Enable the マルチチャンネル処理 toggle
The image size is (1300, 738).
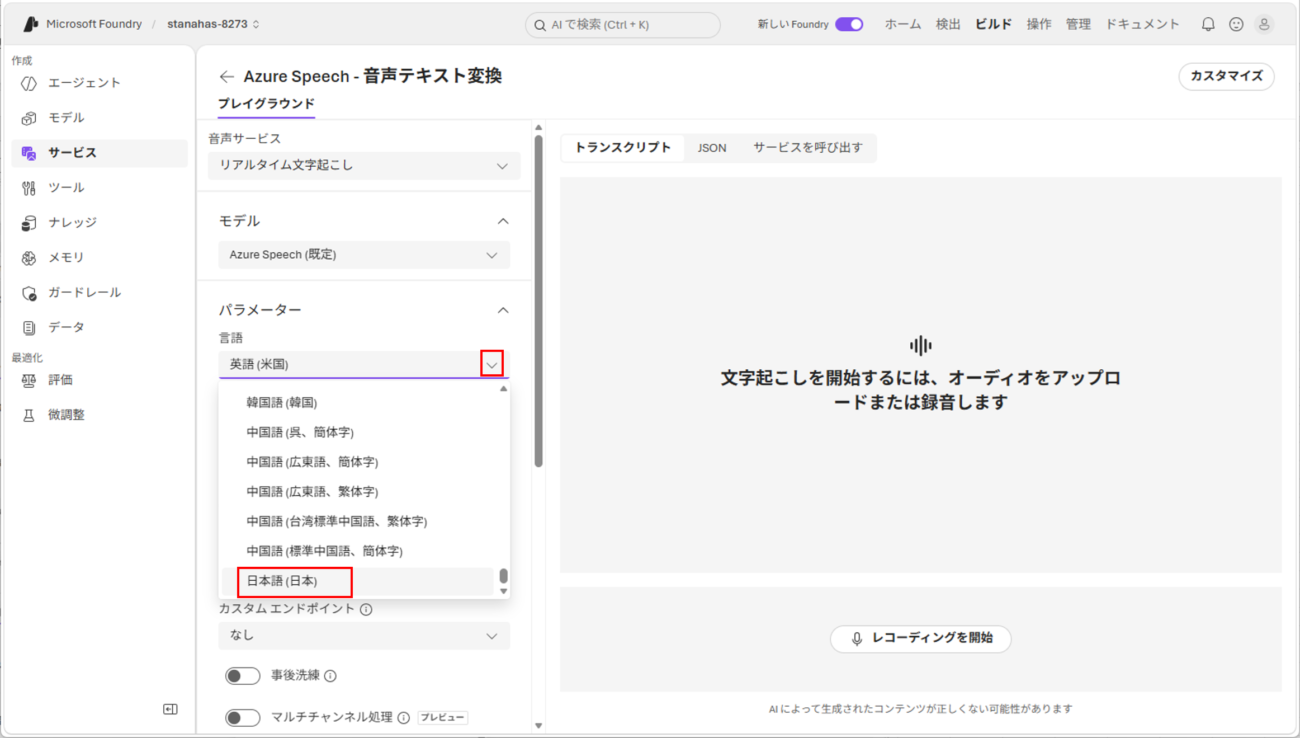242,717
